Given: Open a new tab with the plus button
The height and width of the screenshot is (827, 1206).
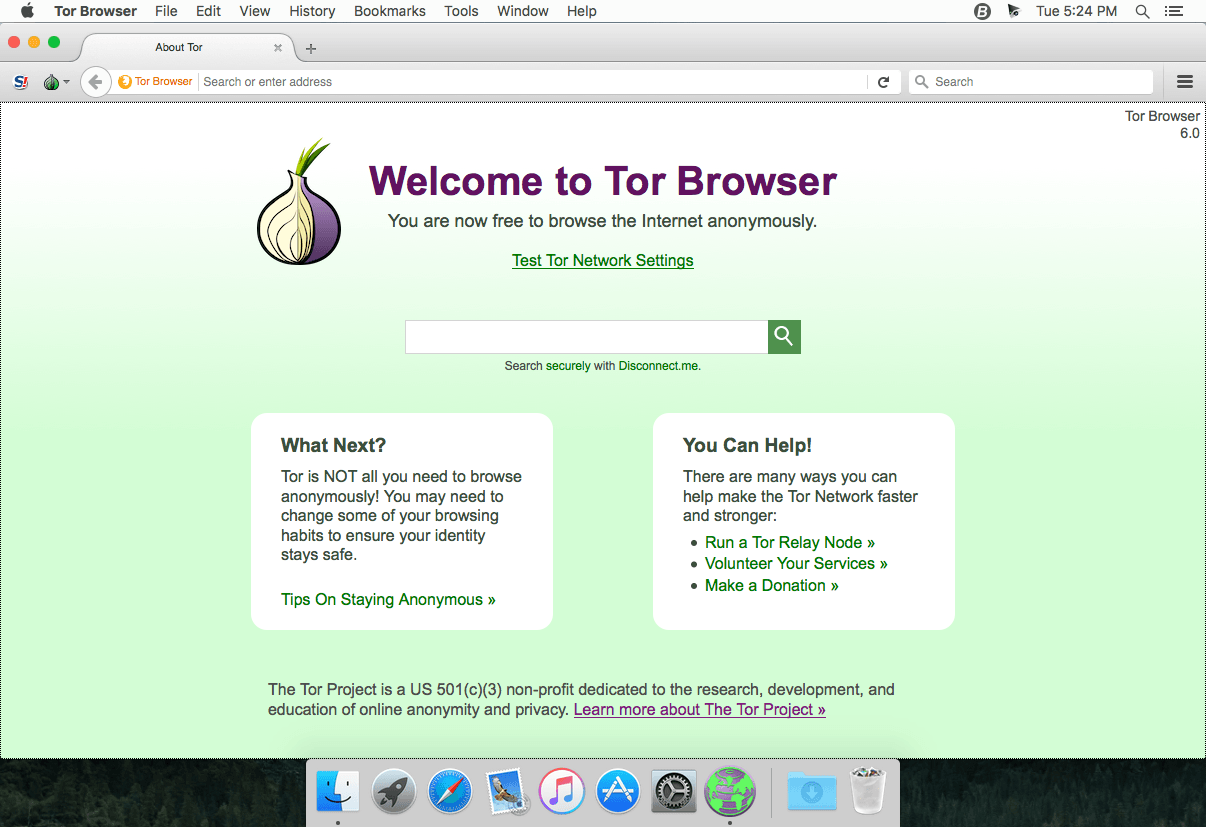Looking at the screenshot, I should pyautogui.click(x=311, y=48).
